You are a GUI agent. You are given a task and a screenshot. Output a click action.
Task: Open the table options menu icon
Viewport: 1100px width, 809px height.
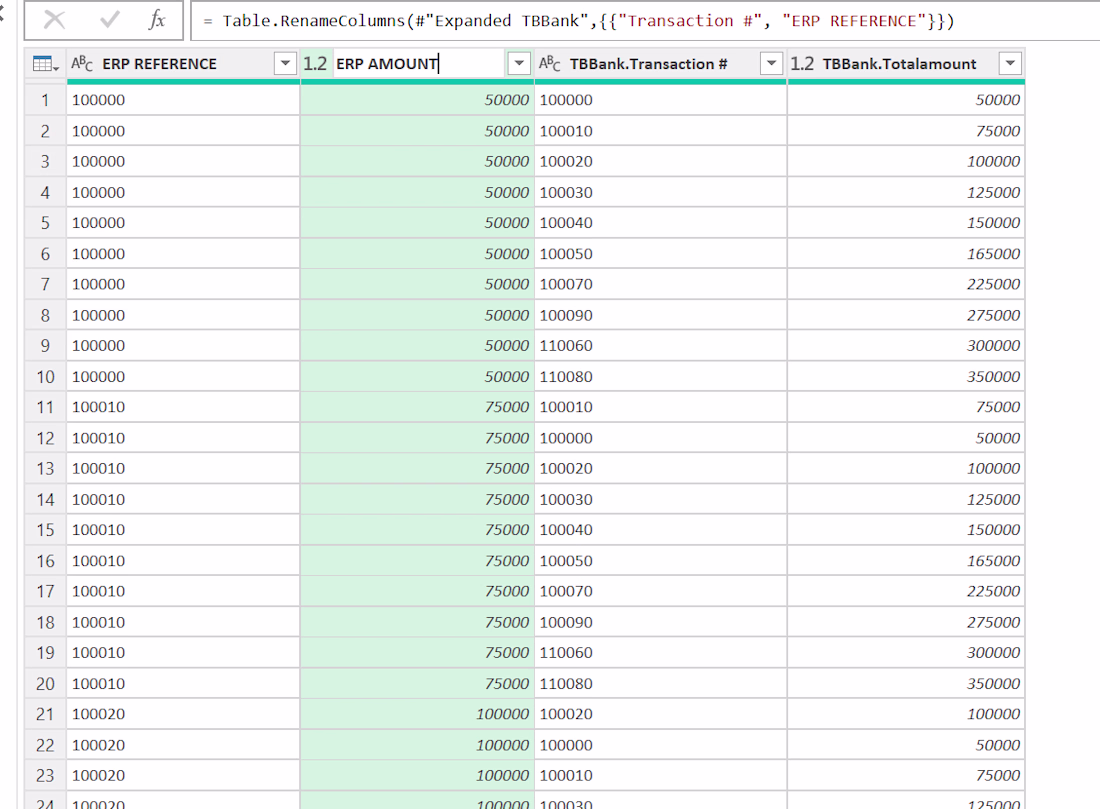pyautogui.click(x=46, y=64)
